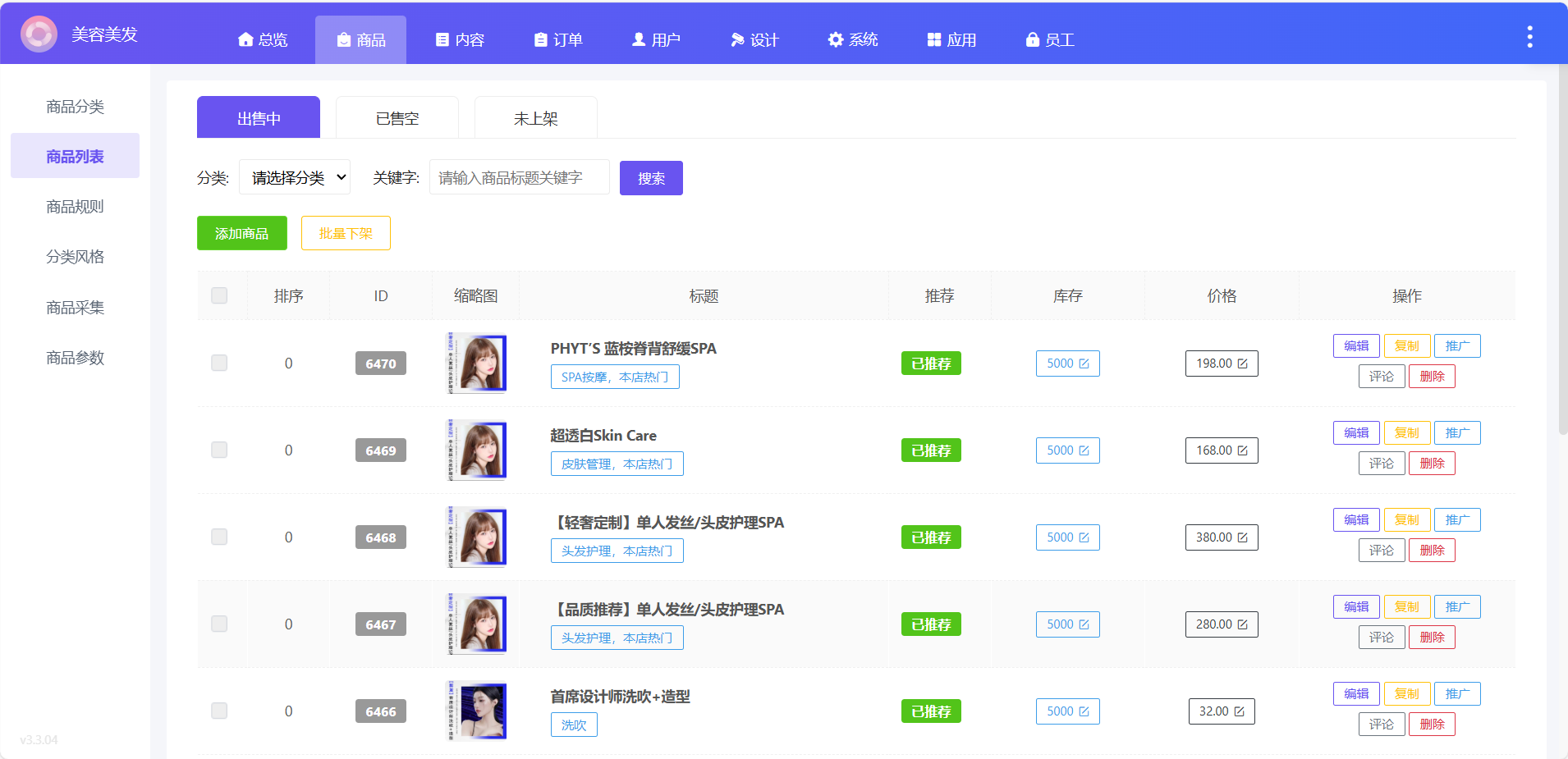Screen dimensions: 1568x759
Task: Expand the 请选择分类 category dropdown
Action: click(x=295, y=177)
